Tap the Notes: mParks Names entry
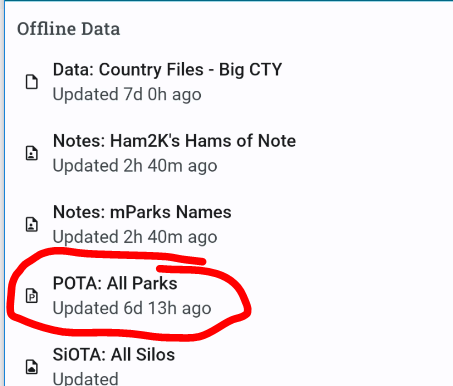 tap(228, 224)
